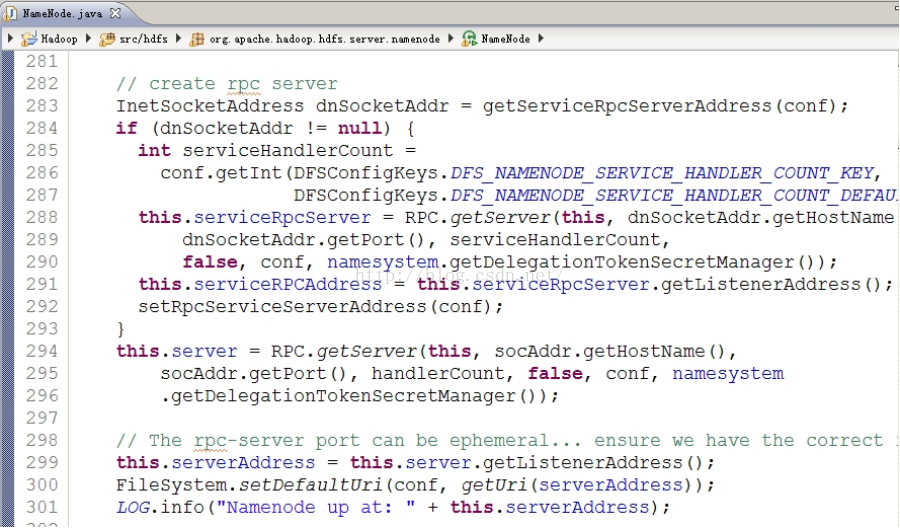Close the NameNode.java tab

(115, 13)
